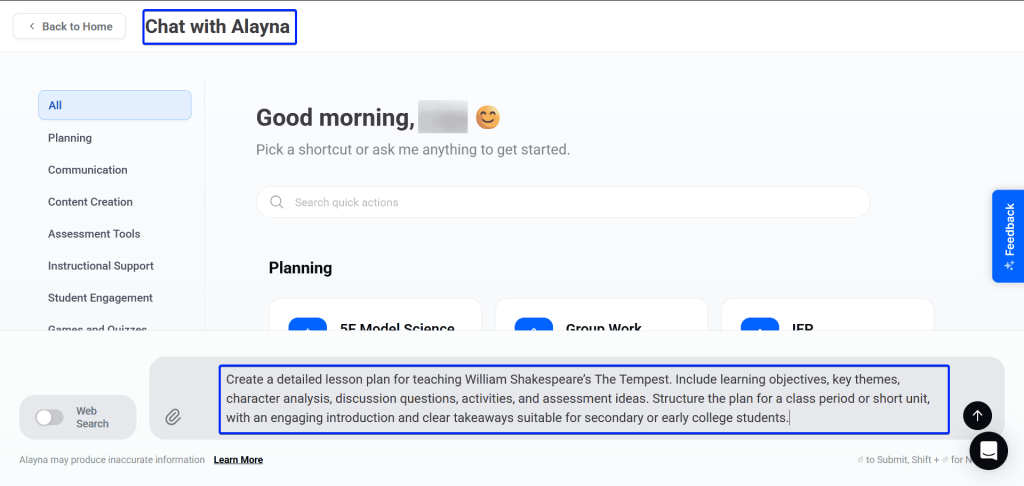The height and width of the screenshot is (486, 1024).
Task: Go Back to Home
Action: point(69,26)
